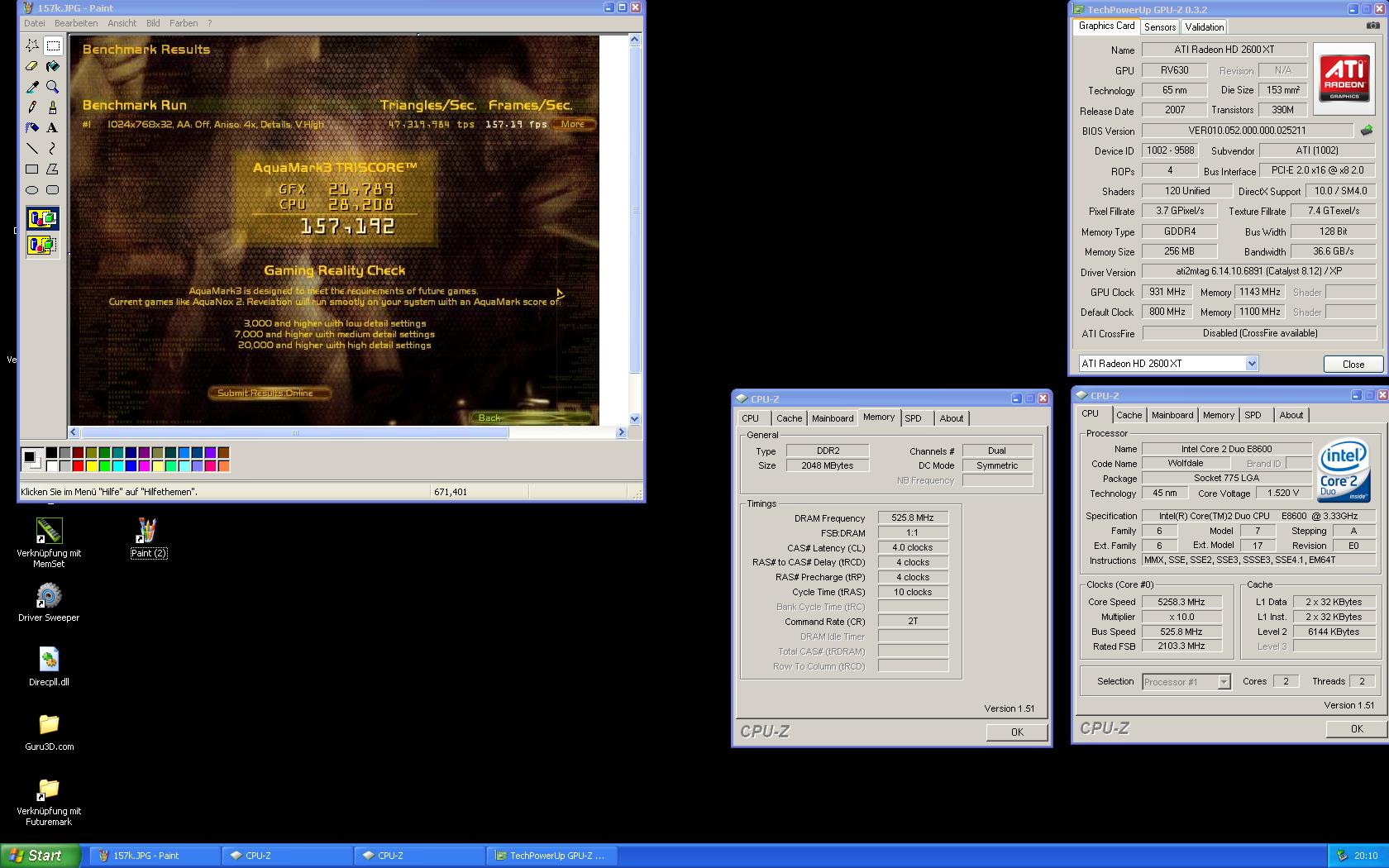Pick the Rectangle shape tool
1389x868 pixels.
(x=32, y=169)
